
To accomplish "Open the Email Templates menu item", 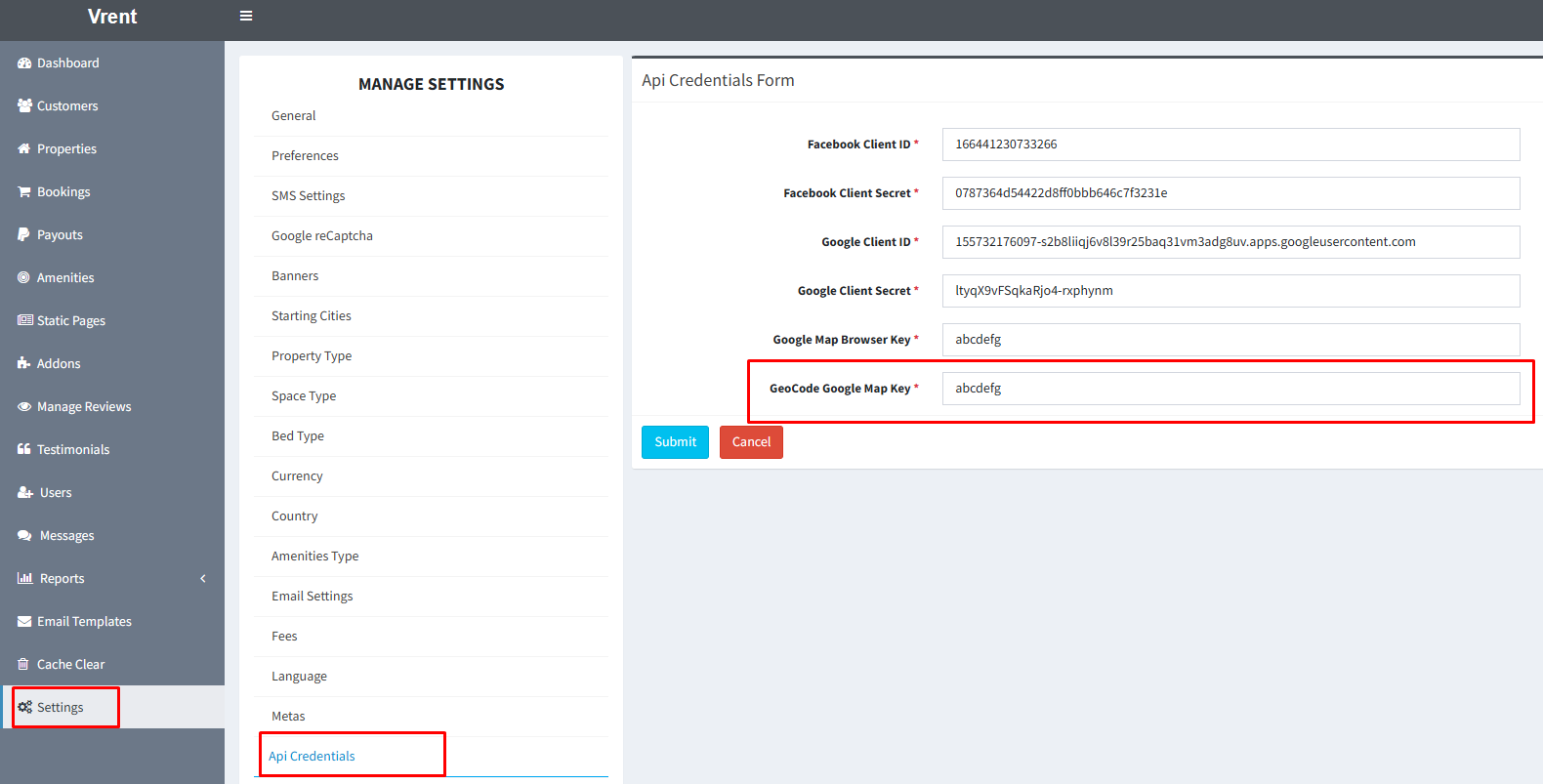I will click(x=84, y=622).
